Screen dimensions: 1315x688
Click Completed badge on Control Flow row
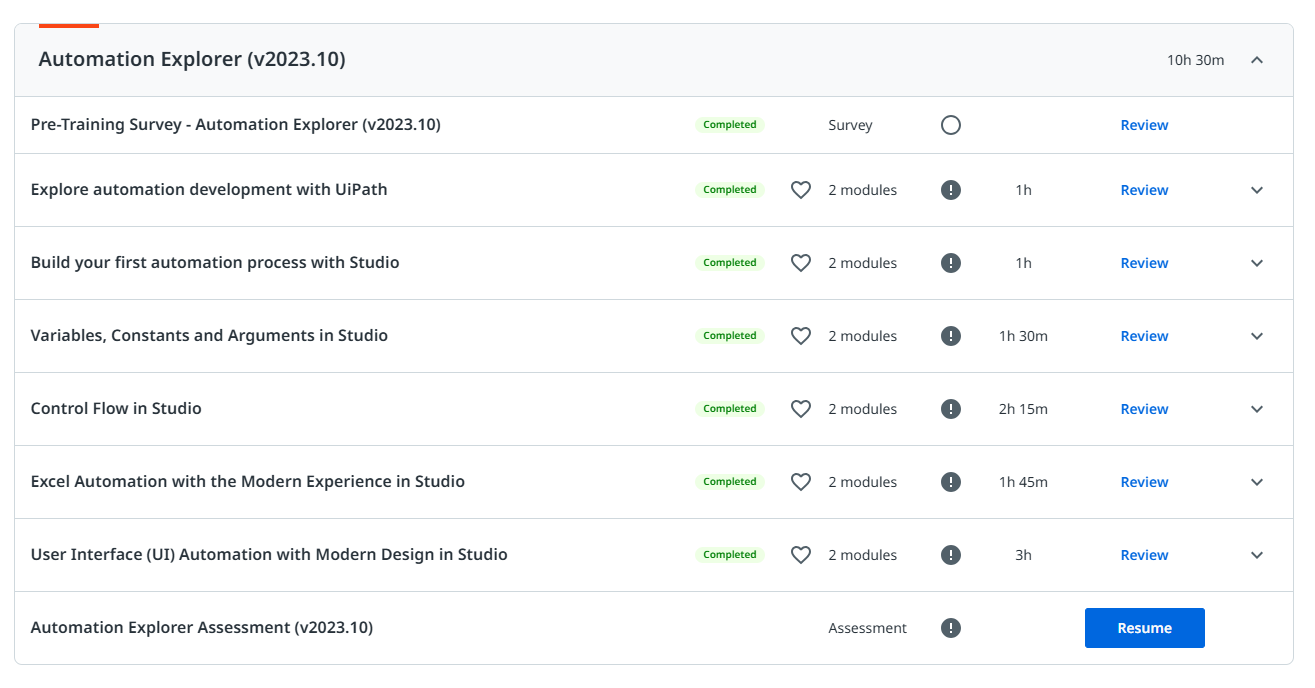point(730,409)
